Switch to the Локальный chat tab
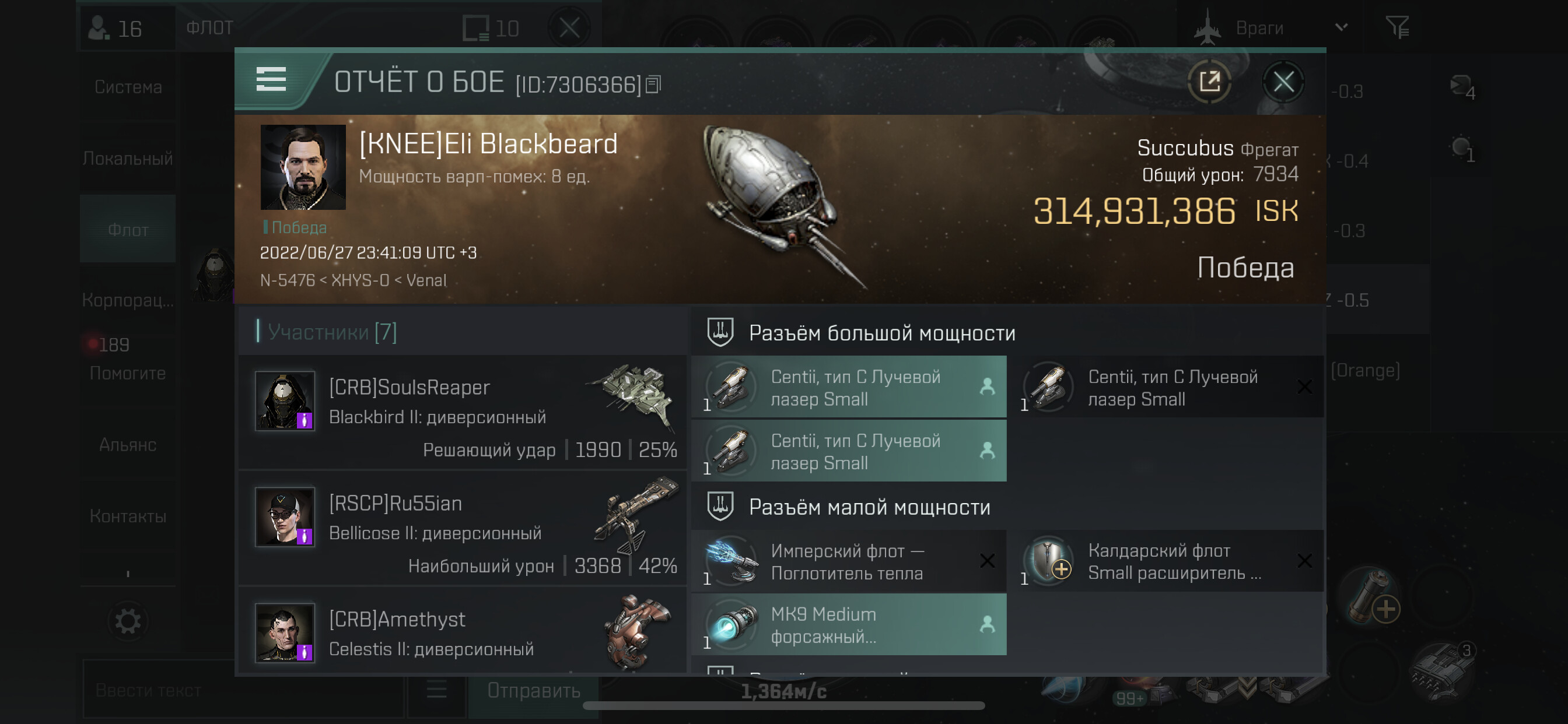 128,158
